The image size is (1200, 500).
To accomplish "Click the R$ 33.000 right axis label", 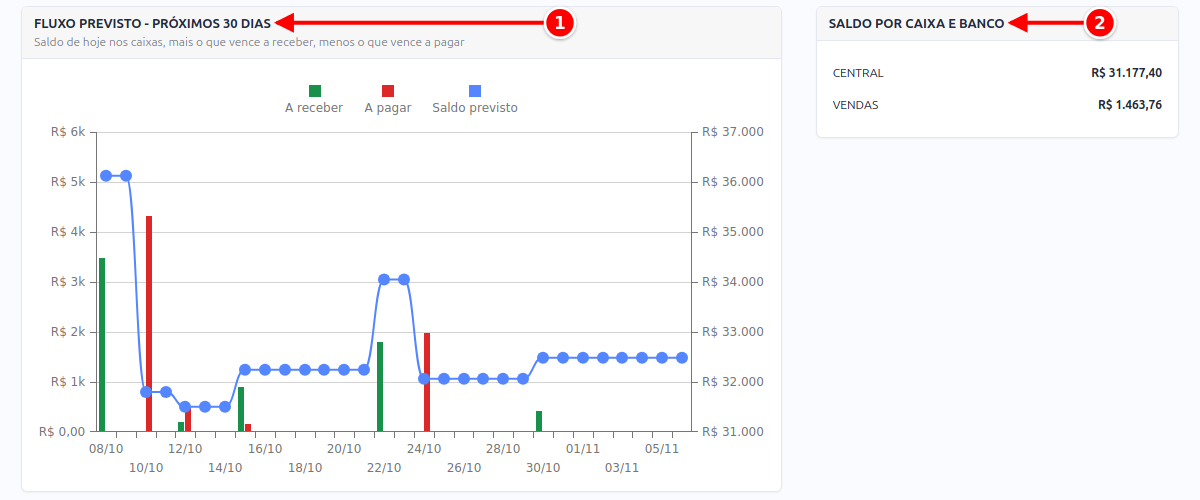I will click(732, 332).
